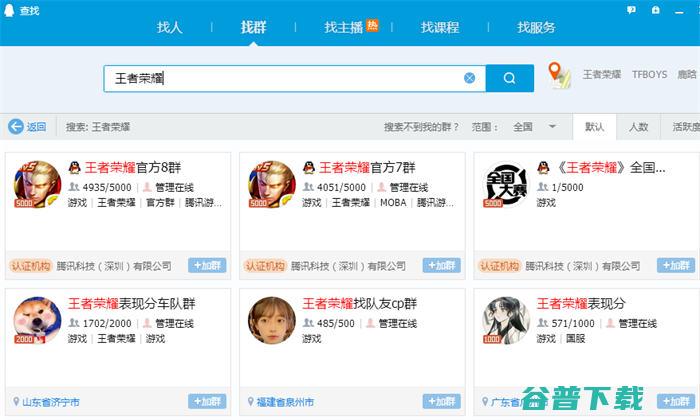The width and height of the screenshot is (700, 420).
Task: Open avatar of 王者荣耀官方8群
Action: tap(38, 184)
